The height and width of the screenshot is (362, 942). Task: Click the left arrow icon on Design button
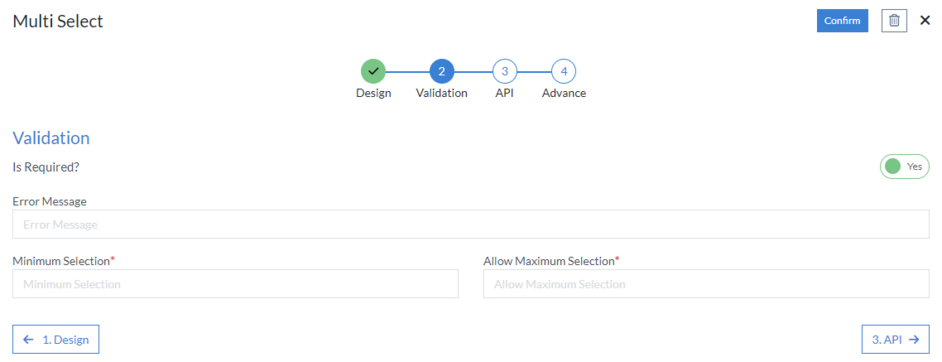point(28,339)
